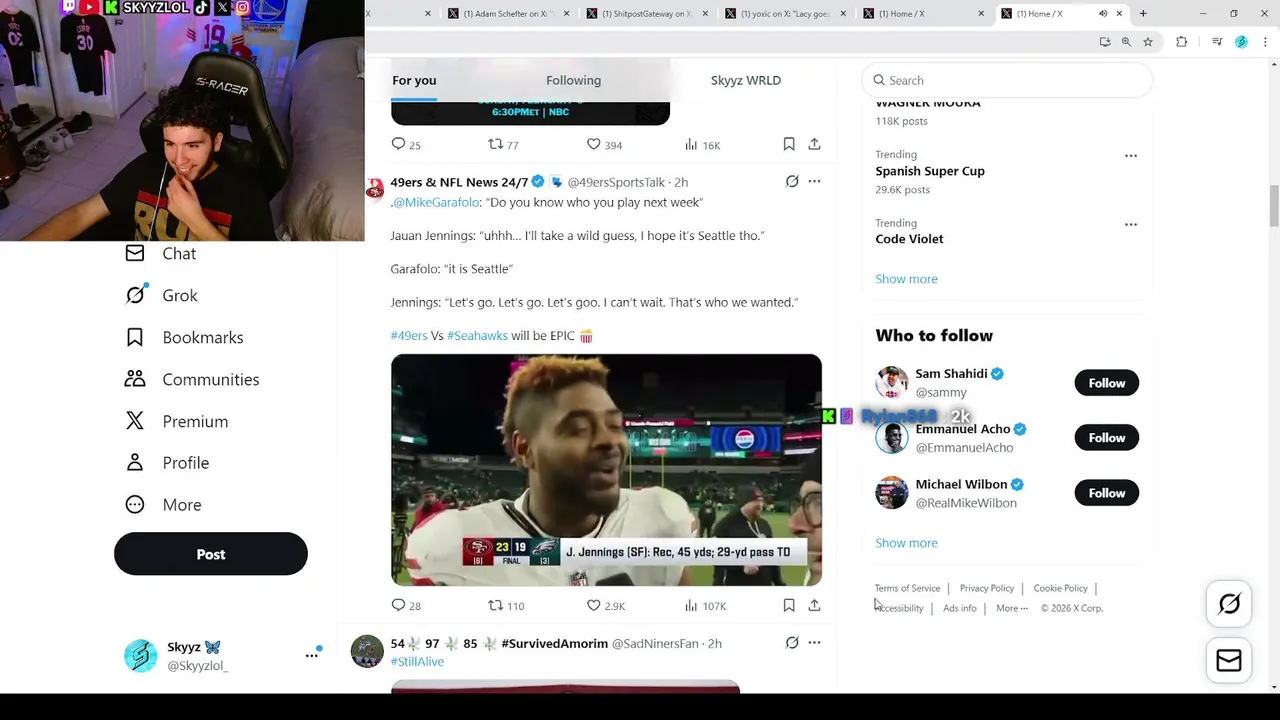1280x720 pixels.
Task: Click the page's vertical scrollbar
Action: click(x=1274, y=205)
